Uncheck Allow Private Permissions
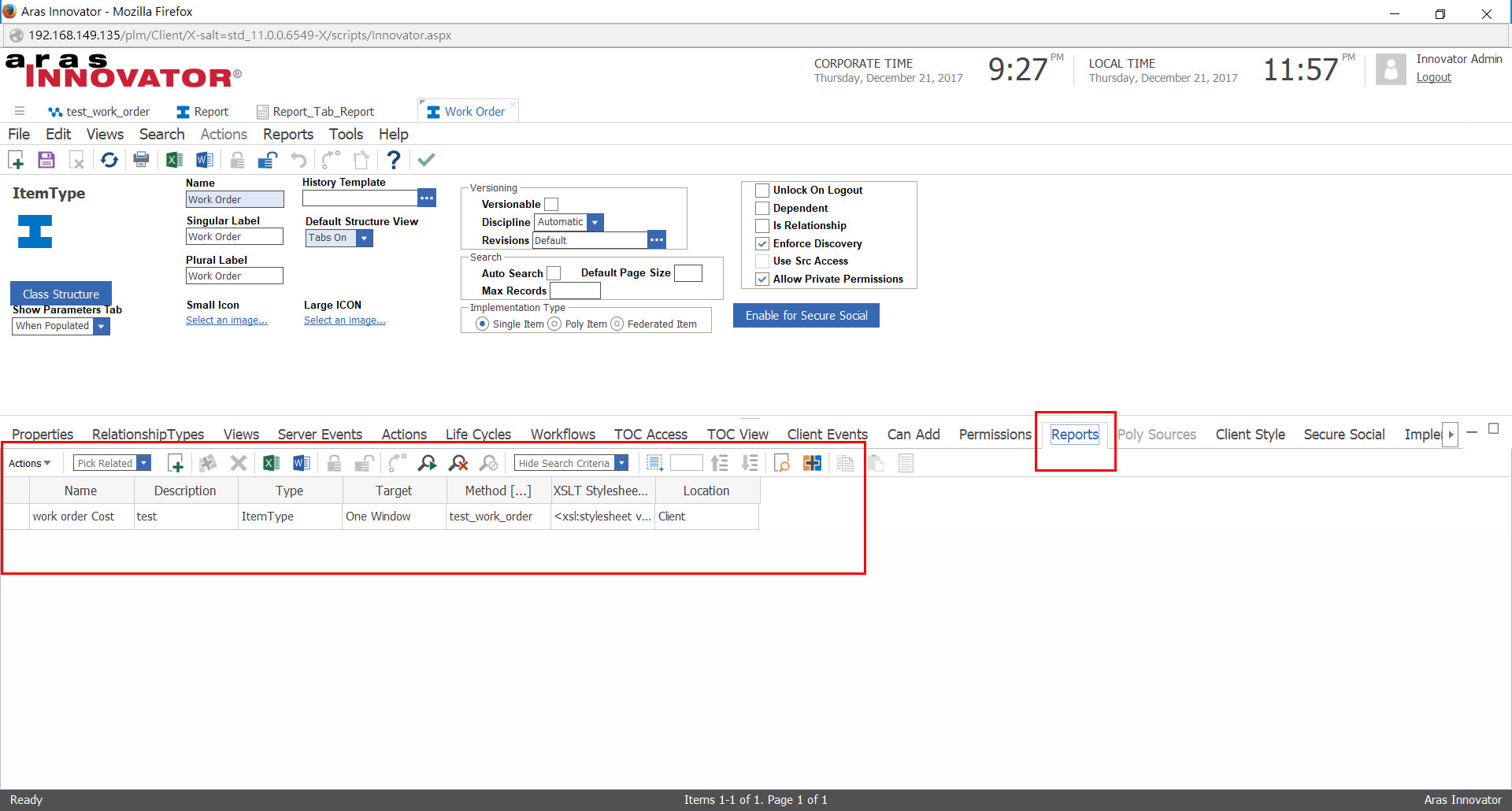 [x=762, y=280]
